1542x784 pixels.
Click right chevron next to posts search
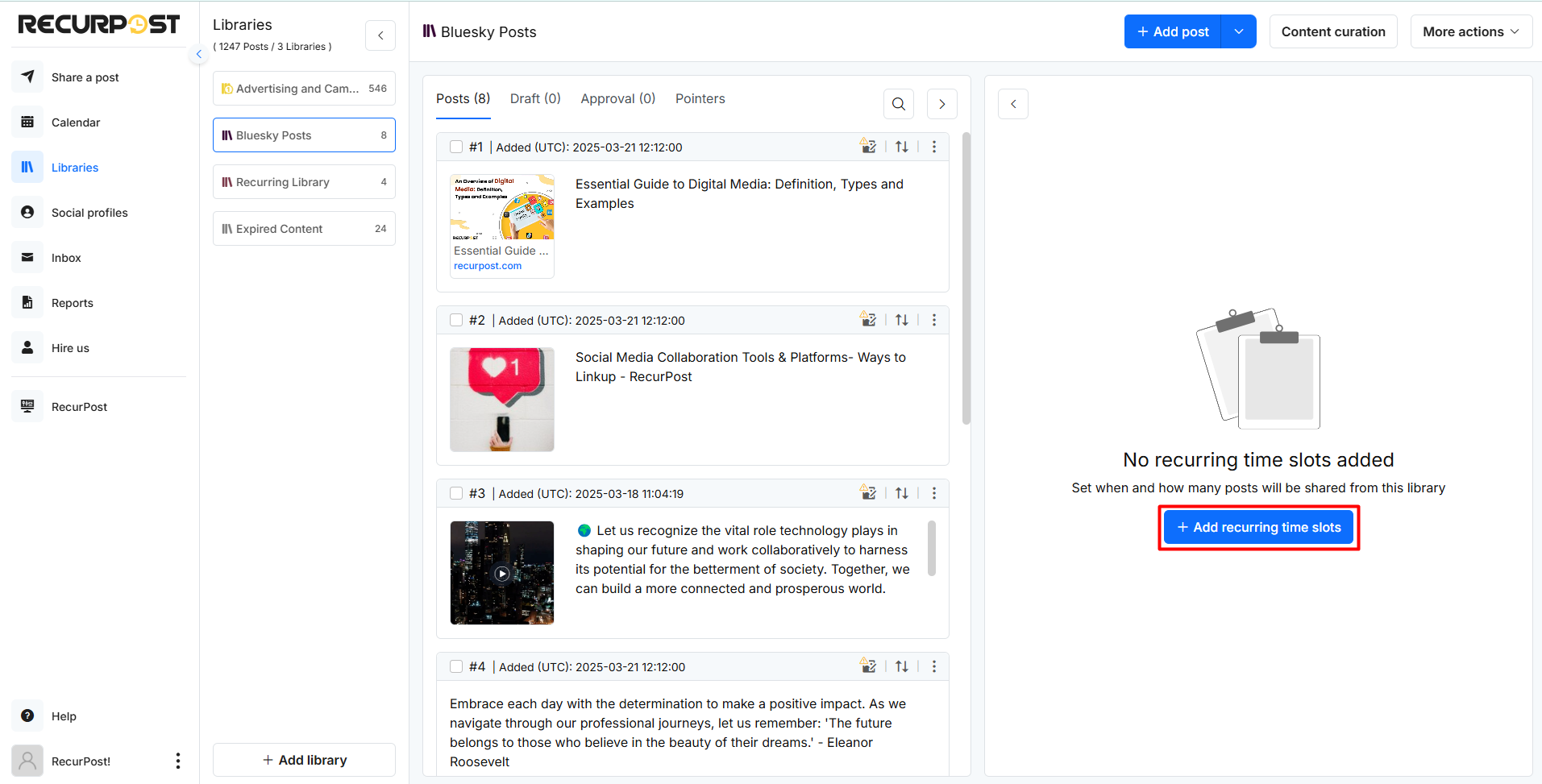pos(942,104)
